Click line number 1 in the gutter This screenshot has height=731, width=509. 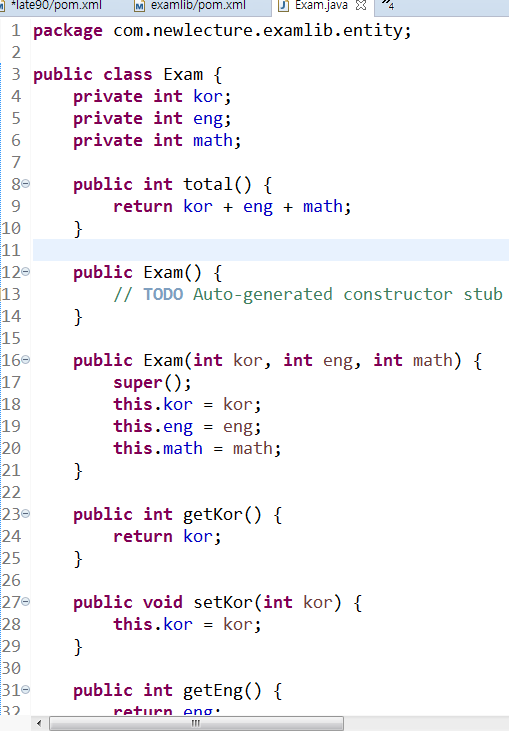16,31
